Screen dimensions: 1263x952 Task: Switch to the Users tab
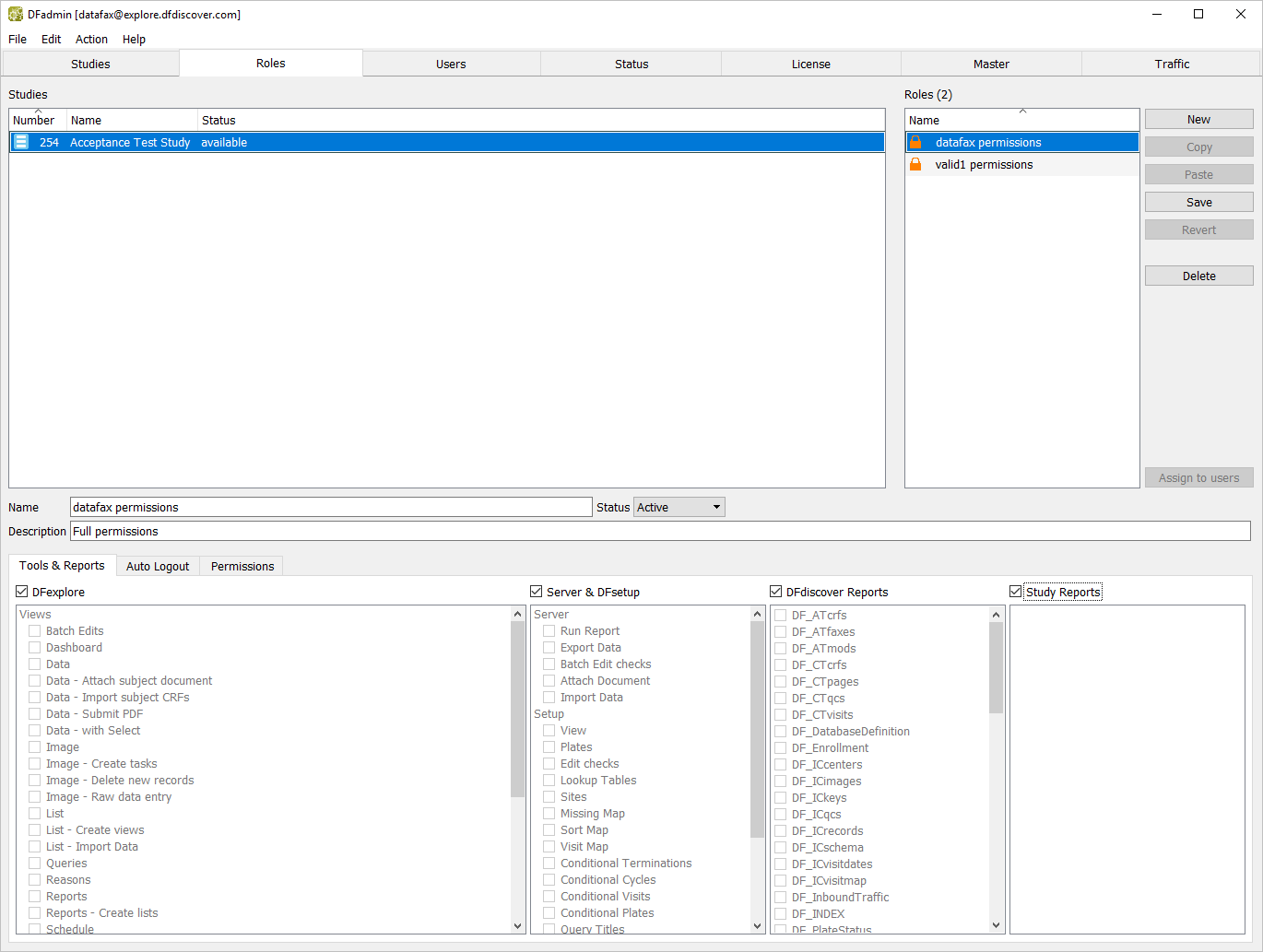[x=451, y=64]
